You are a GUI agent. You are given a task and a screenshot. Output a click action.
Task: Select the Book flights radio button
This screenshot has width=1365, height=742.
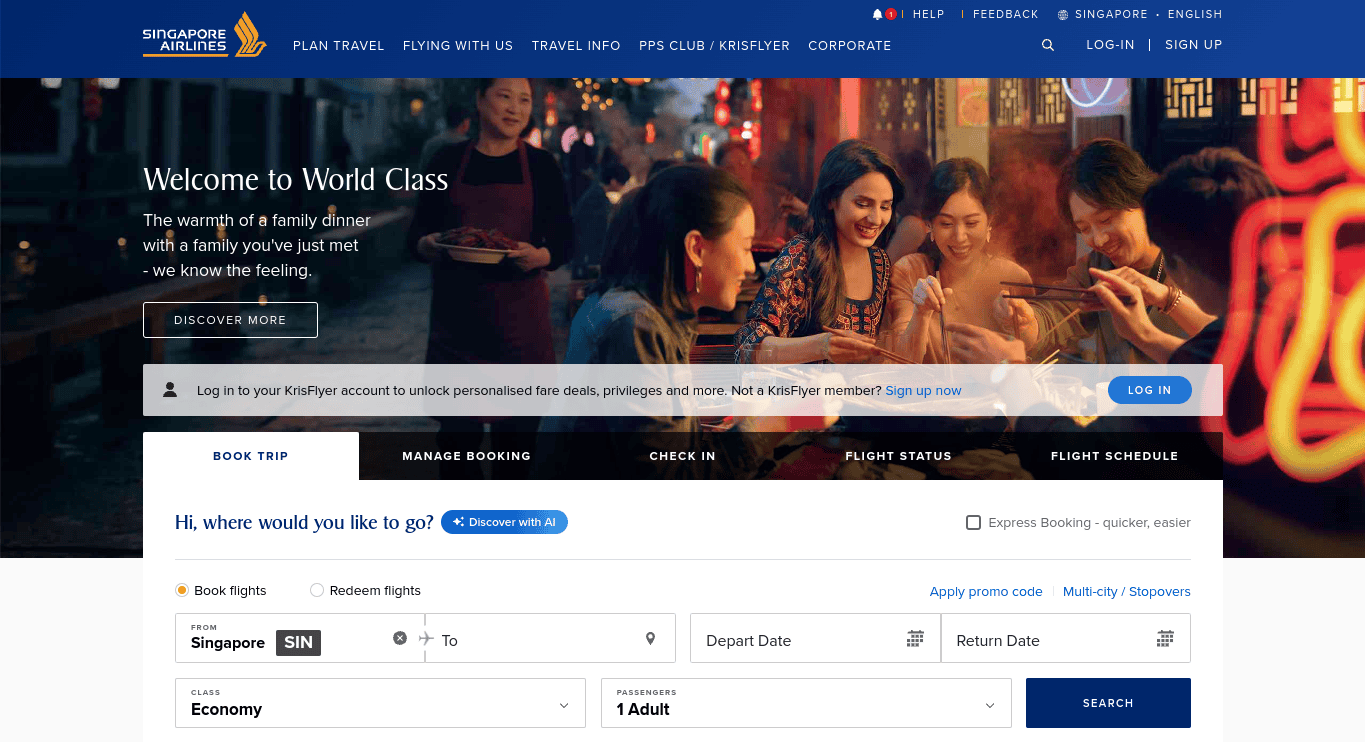(182, 590)
